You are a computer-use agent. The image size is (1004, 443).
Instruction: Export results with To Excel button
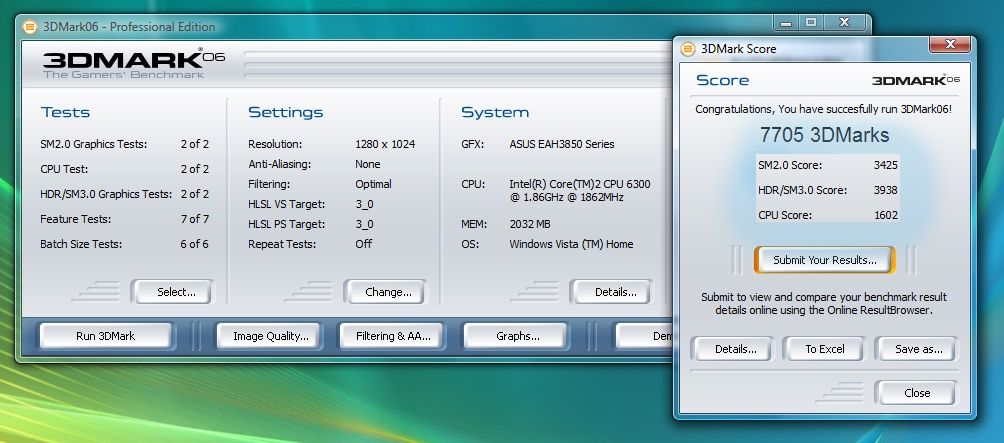tap(825, 349)
